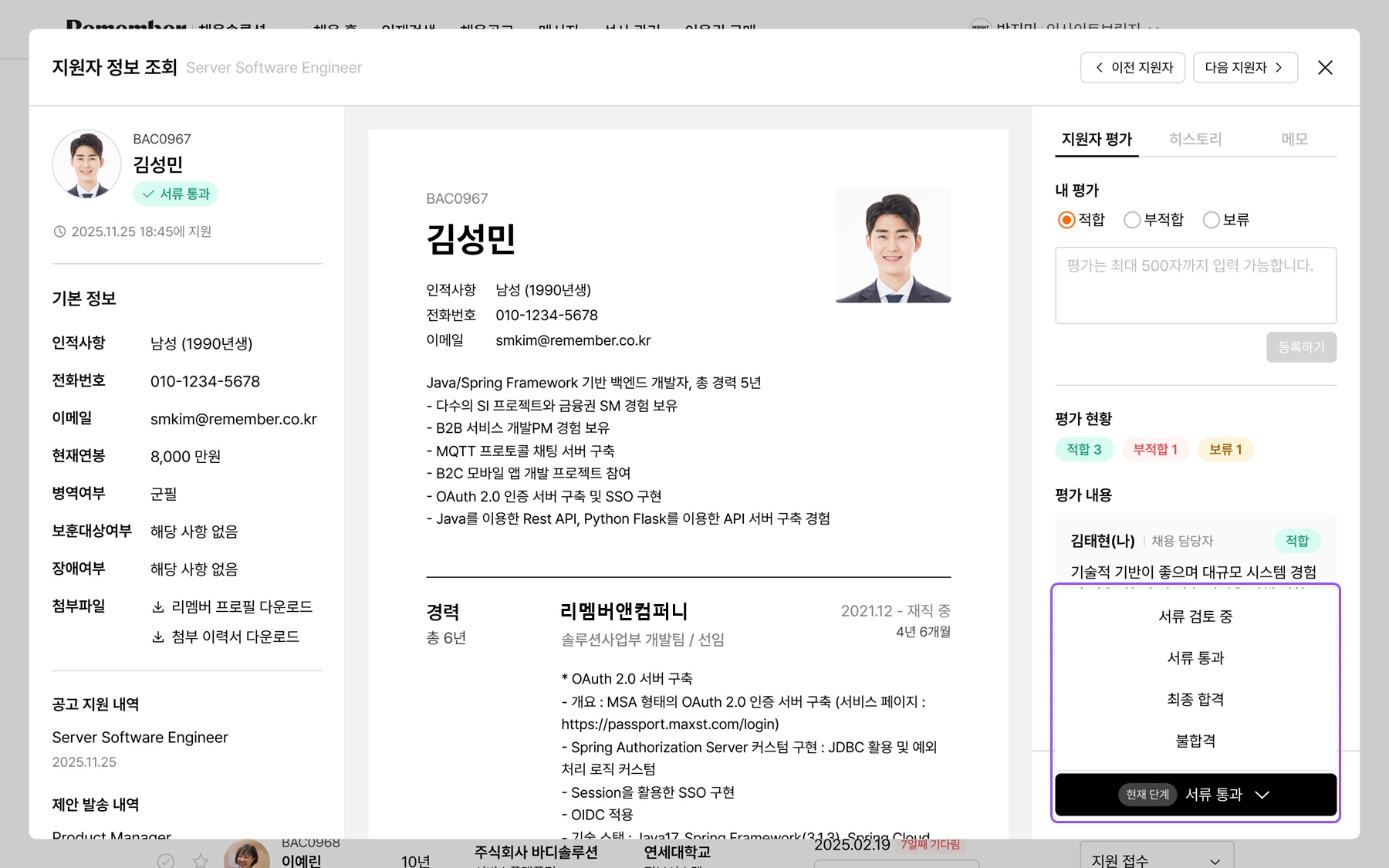Open the Remember logo in the header
Viewport: 1389px width, 868px height.
coord(127,27)
